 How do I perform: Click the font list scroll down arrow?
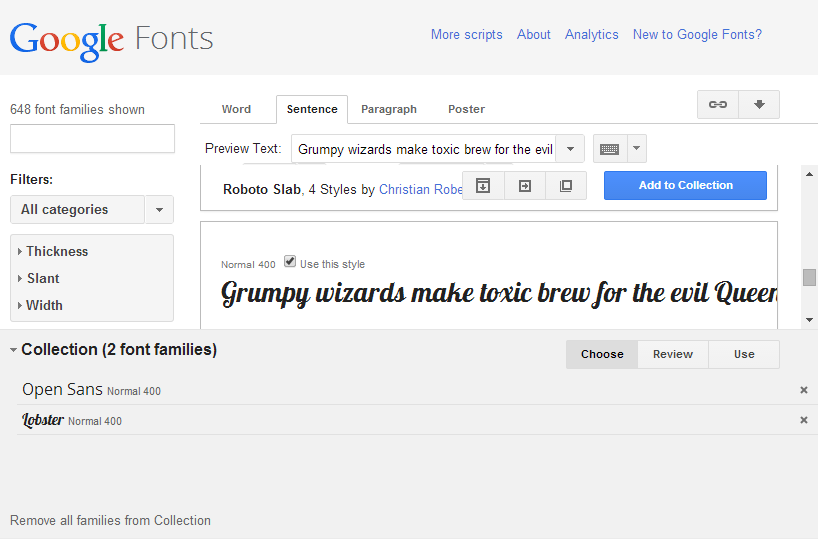[809, 320]
